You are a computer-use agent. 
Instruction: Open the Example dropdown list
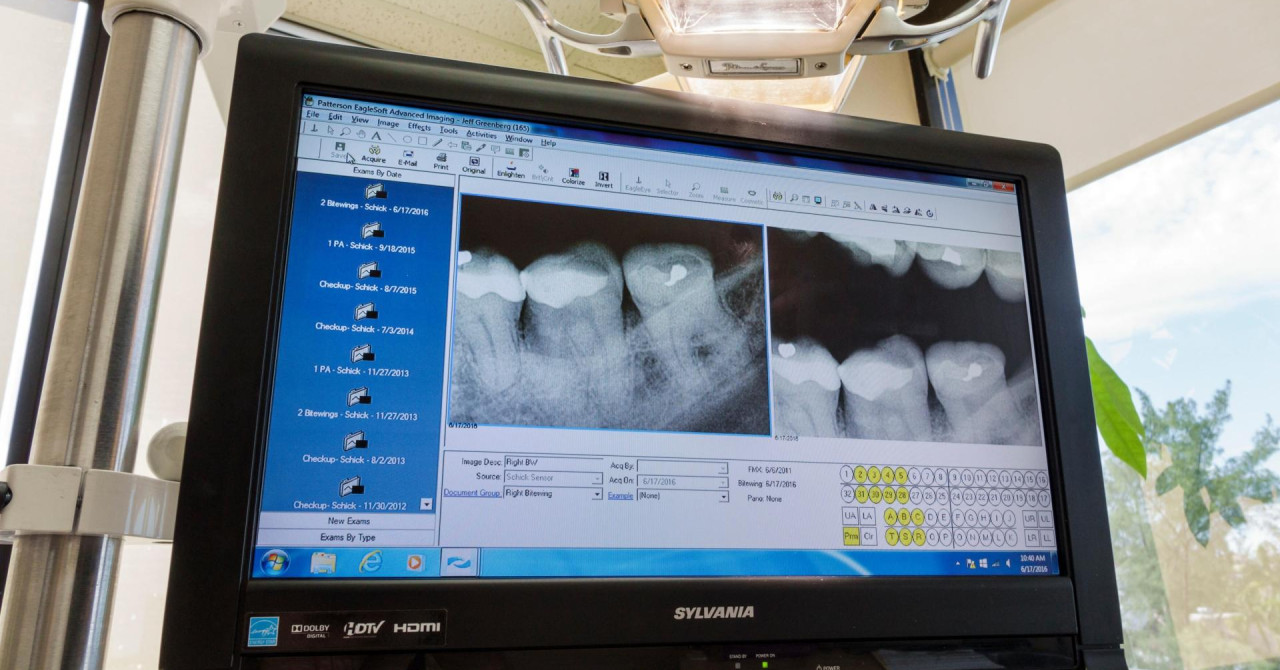tap(723, 496)
